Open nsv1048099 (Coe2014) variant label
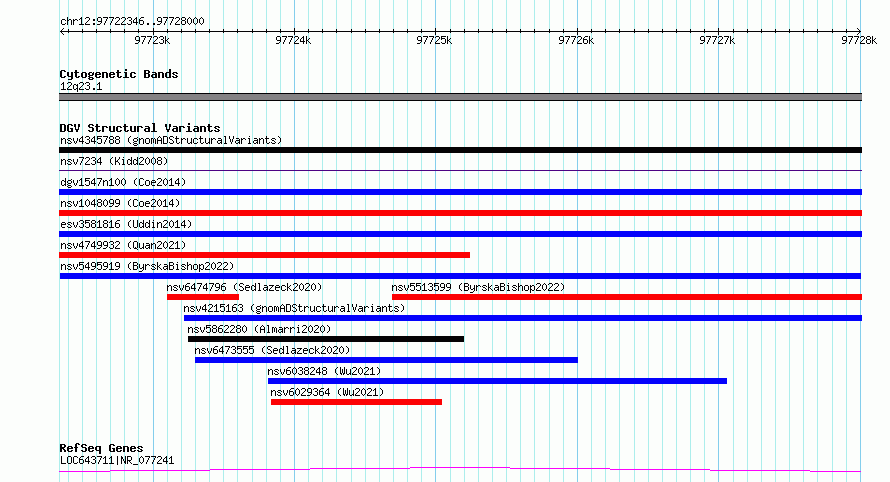 pyautogui.click(x=120, y=203)
